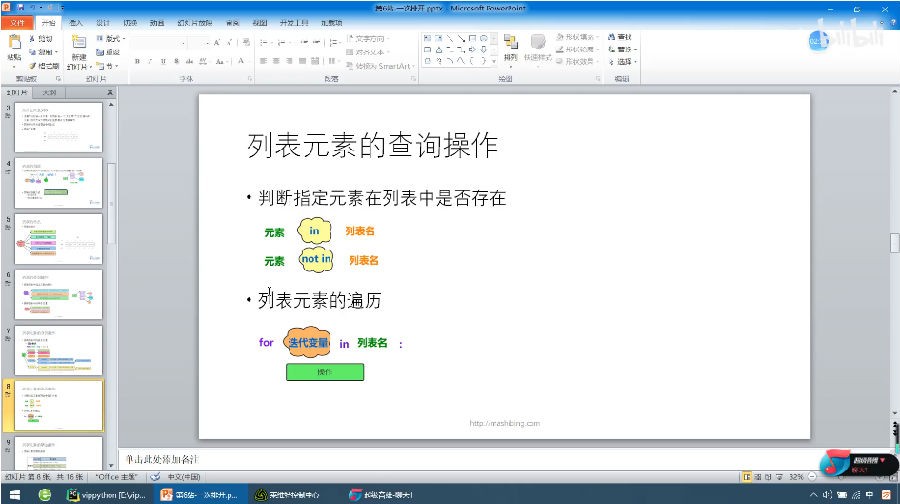Select the Format Painter (格式刷) tool
Viewport: 900px width, 504px height.
44,65
